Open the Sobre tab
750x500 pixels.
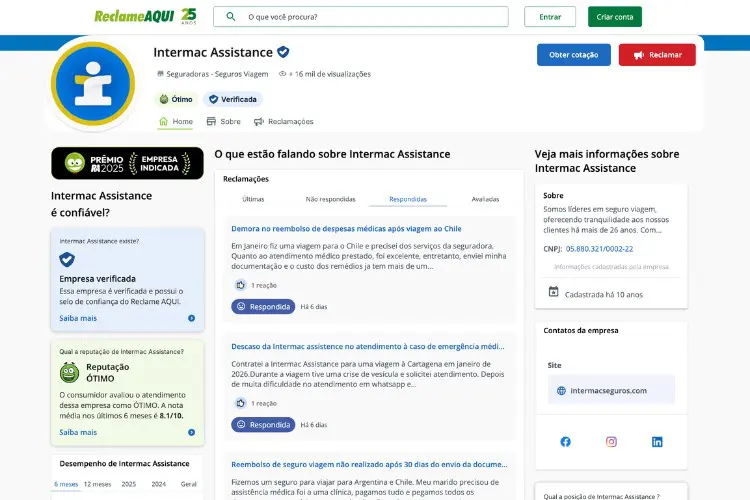click(x=223, y=122)
